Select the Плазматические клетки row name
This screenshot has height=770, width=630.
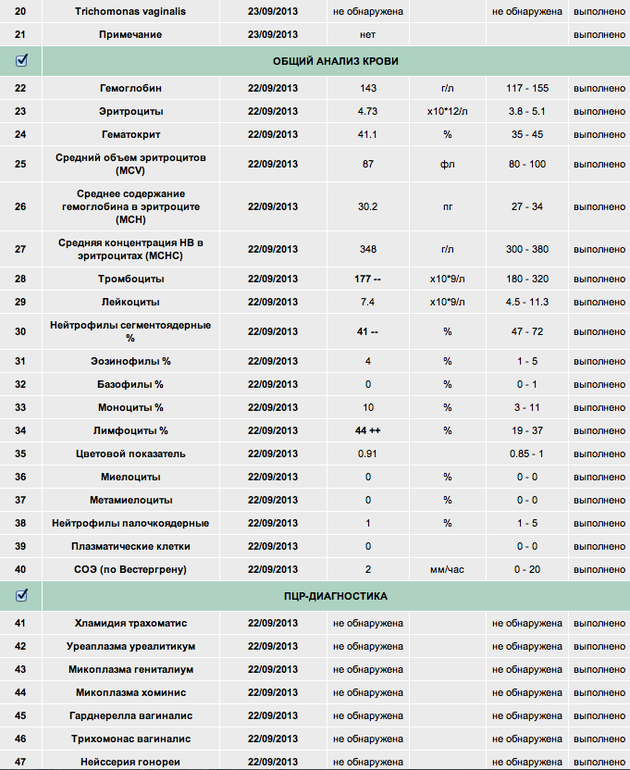click(x=131, y=547)
